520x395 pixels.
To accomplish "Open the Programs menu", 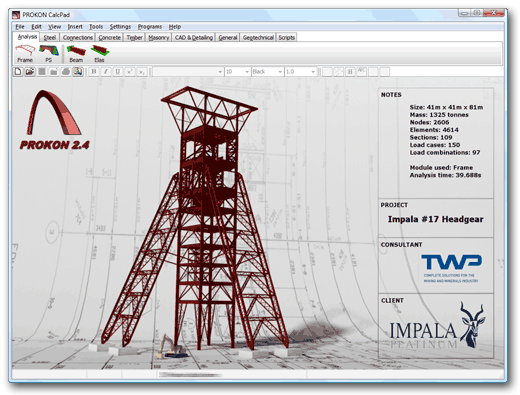I will click(x=150, y=27).
